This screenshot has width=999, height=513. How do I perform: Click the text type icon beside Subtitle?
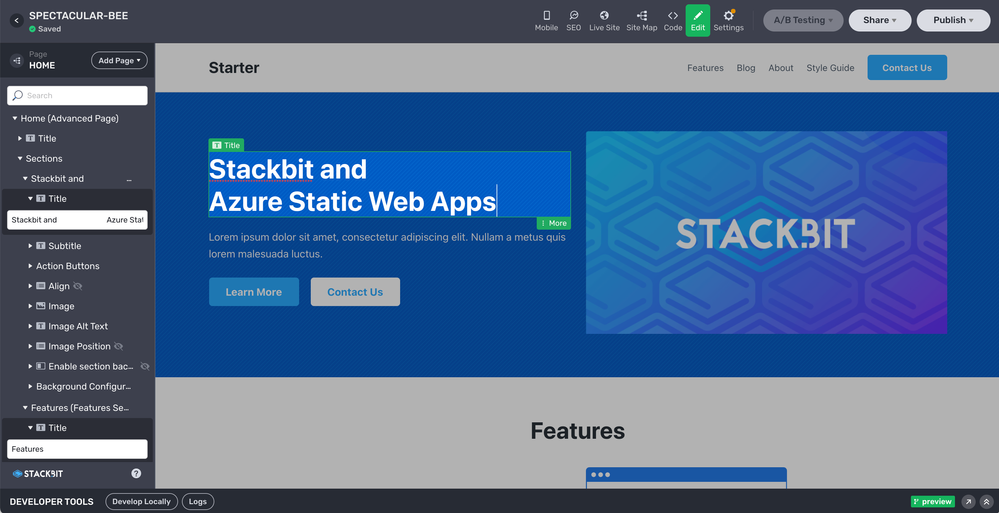[41, 246]
